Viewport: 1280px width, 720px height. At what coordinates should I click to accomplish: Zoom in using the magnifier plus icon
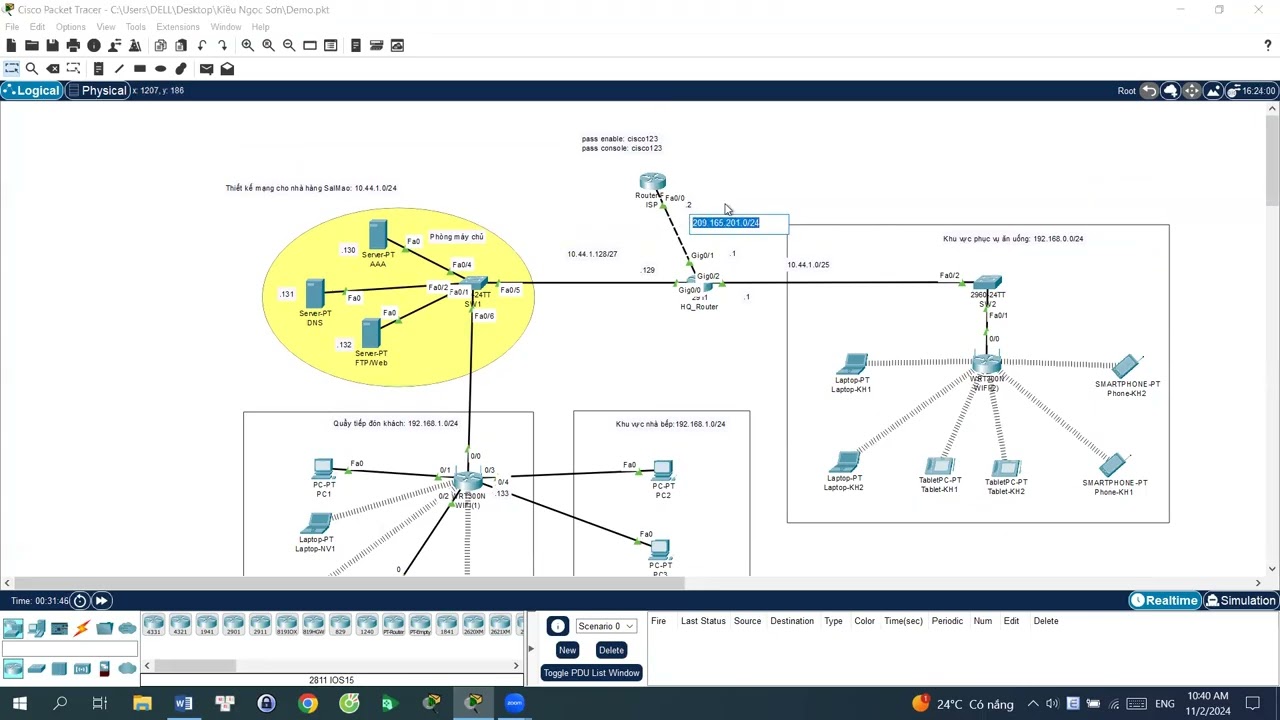tap(247, 45)
